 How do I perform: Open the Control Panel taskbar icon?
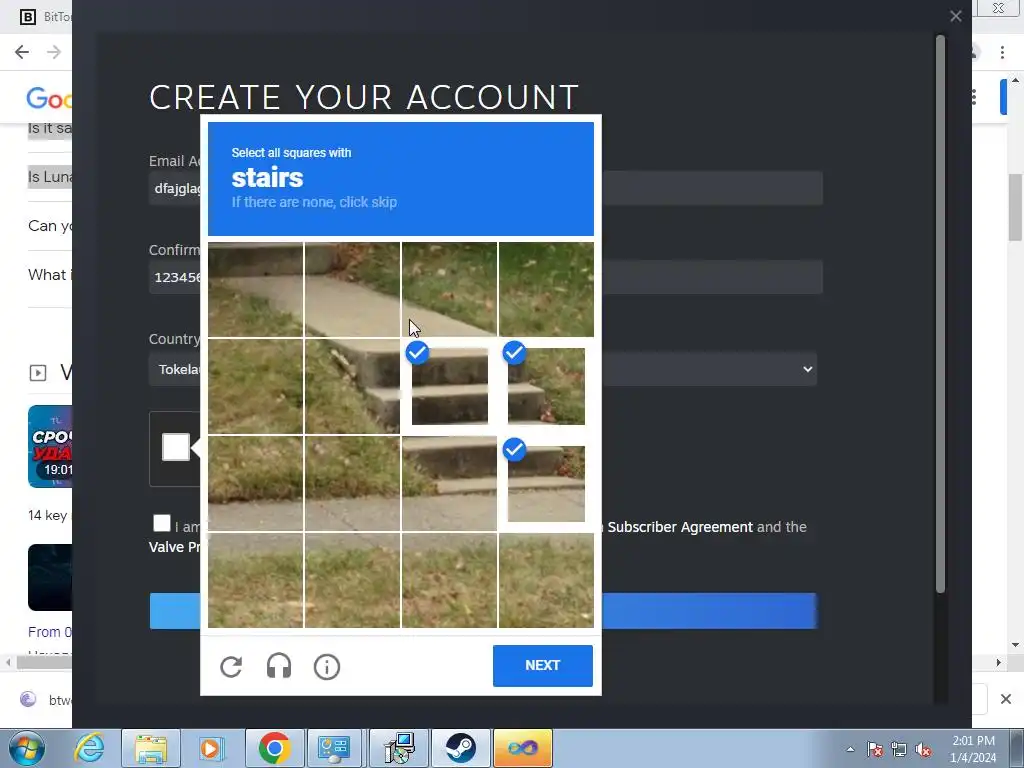click(x=334, y=748)
